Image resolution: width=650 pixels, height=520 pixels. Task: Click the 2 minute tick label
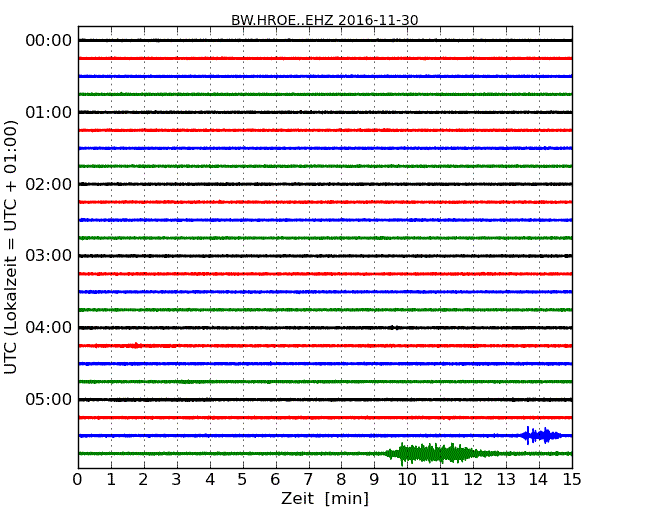(x=143, y=480)
